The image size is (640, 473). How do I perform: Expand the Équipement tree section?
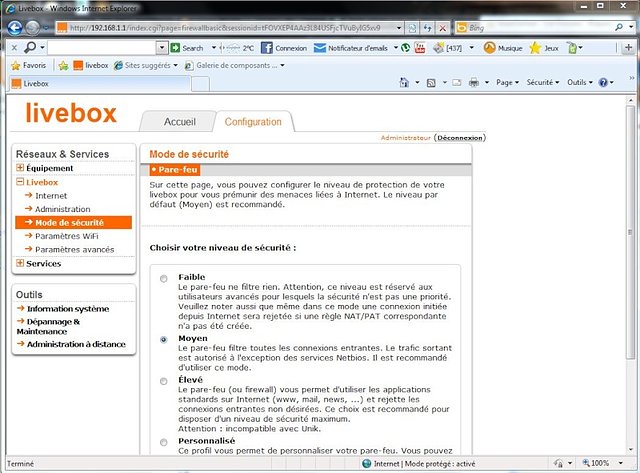pos(20,168)
